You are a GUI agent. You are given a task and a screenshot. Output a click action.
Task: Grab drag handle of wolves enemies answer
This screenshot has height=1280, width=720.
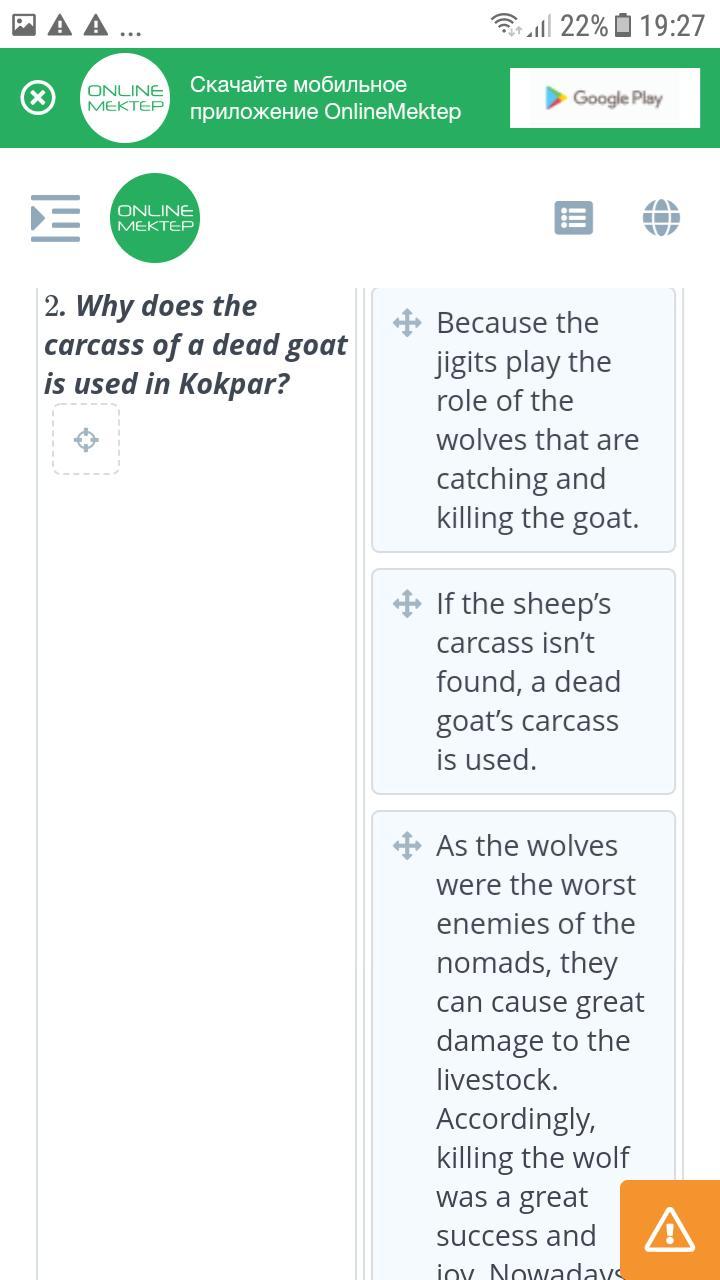tap(407, 846)
